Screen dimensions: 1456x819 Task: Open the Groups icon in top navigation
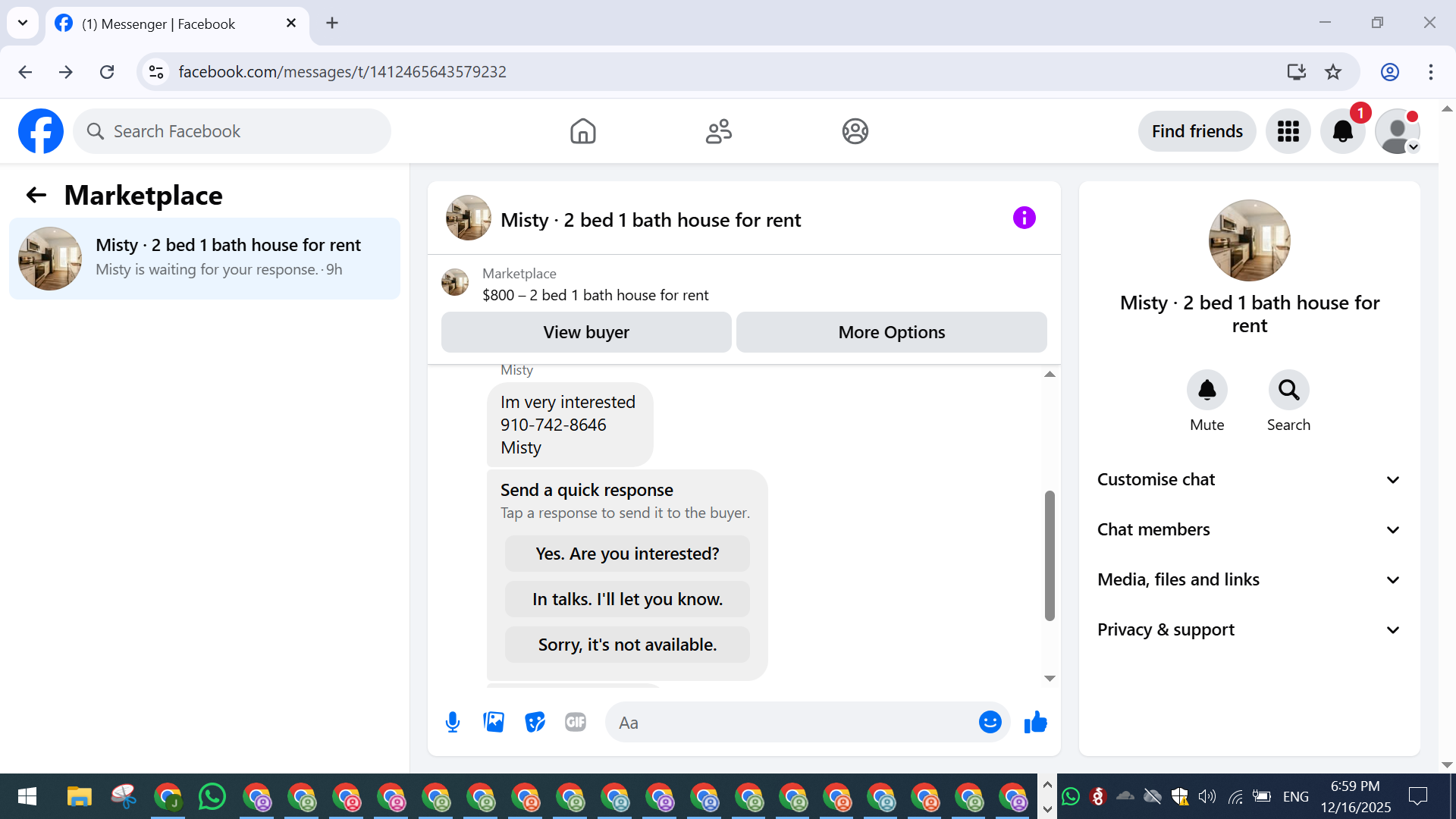pos(855,131)
